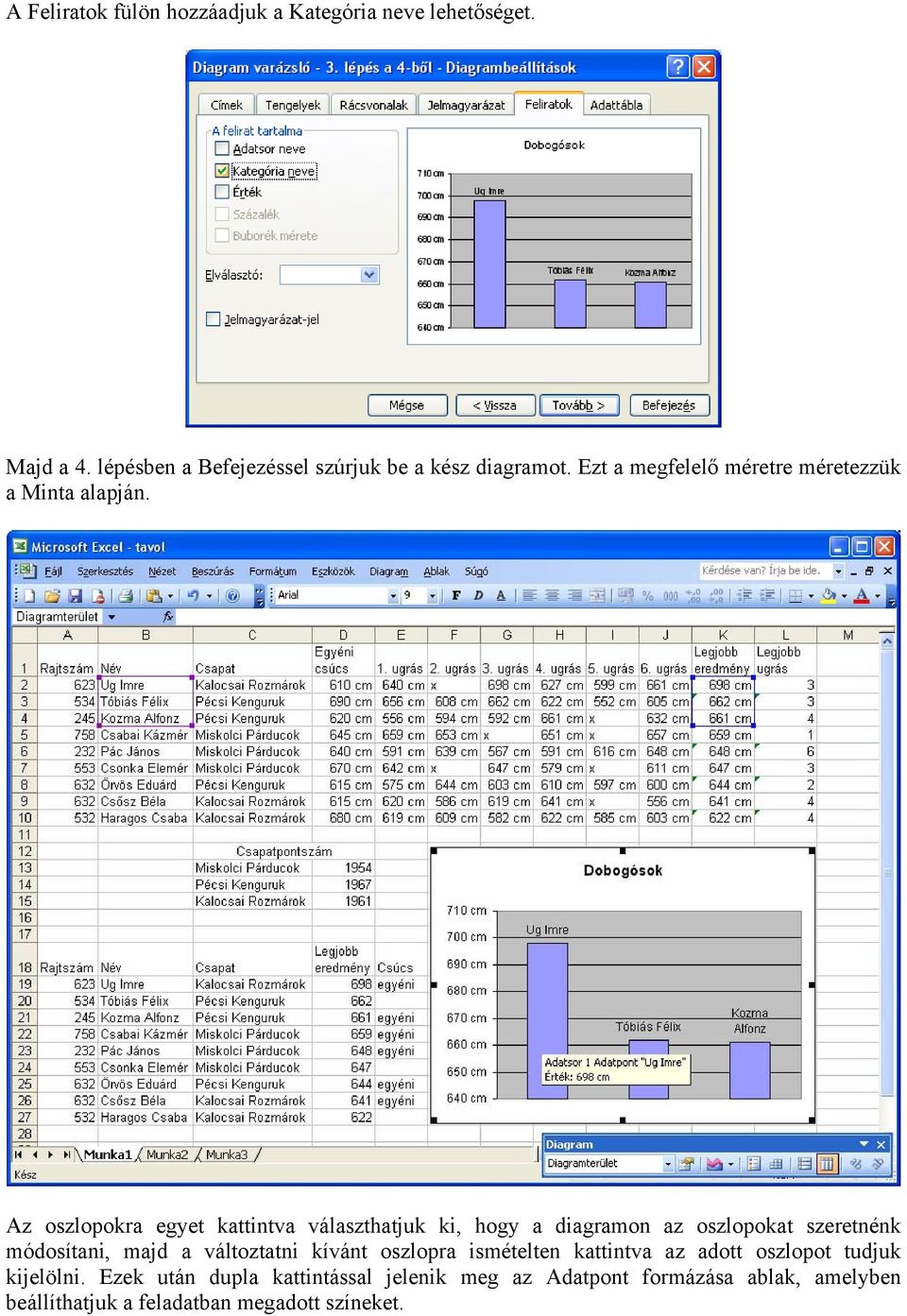This screenshot has width=907, height=1316.
Task: Select the Munka2 sheet tab
Action: pyautogui.click(x=167, y=1154)
